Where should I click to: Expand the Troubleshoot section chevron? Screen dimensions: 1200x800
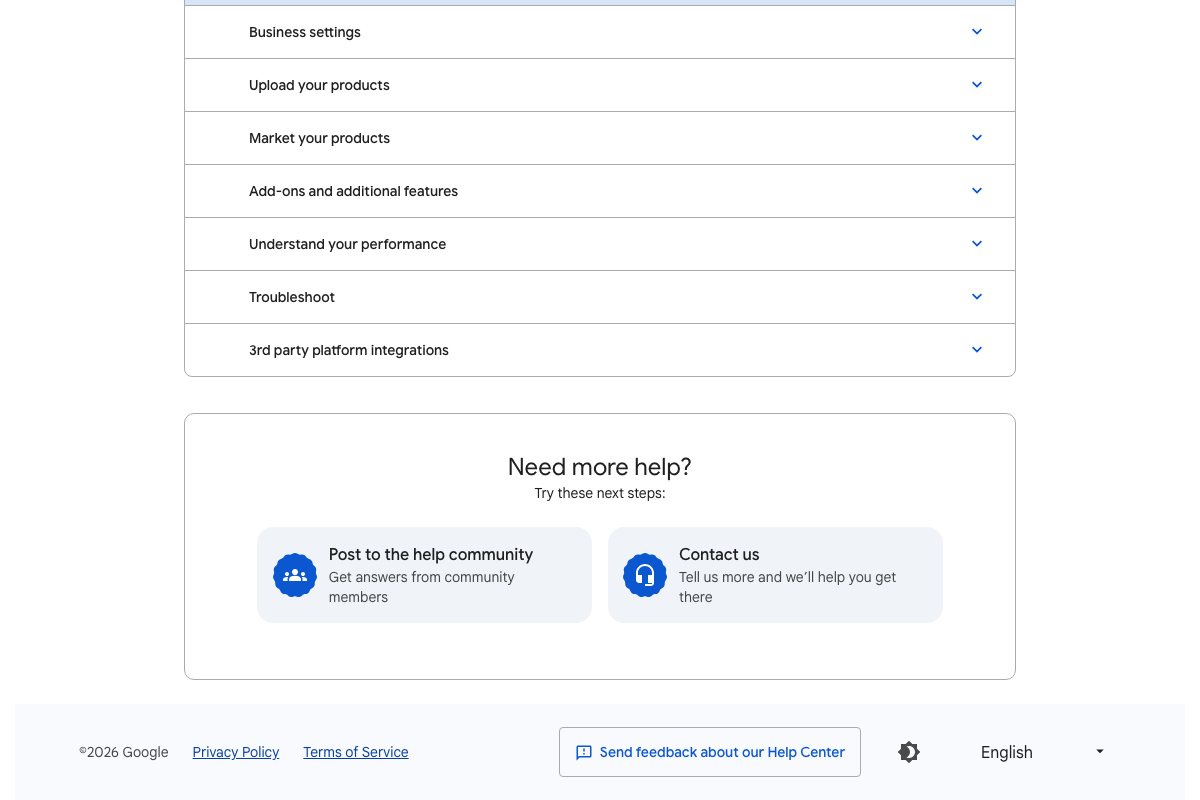click(x=977, y=297)
